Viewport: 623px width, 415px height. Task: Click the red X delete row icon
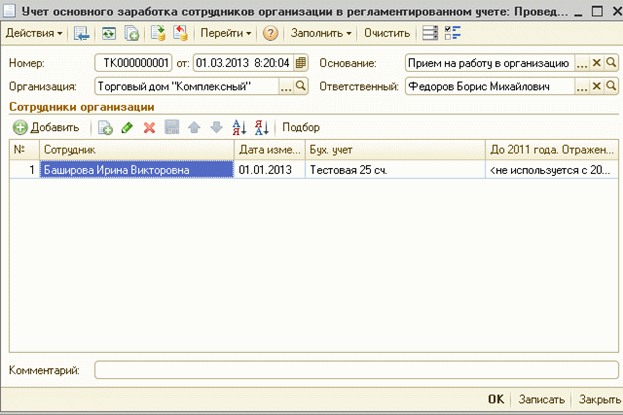click(149, 128)
